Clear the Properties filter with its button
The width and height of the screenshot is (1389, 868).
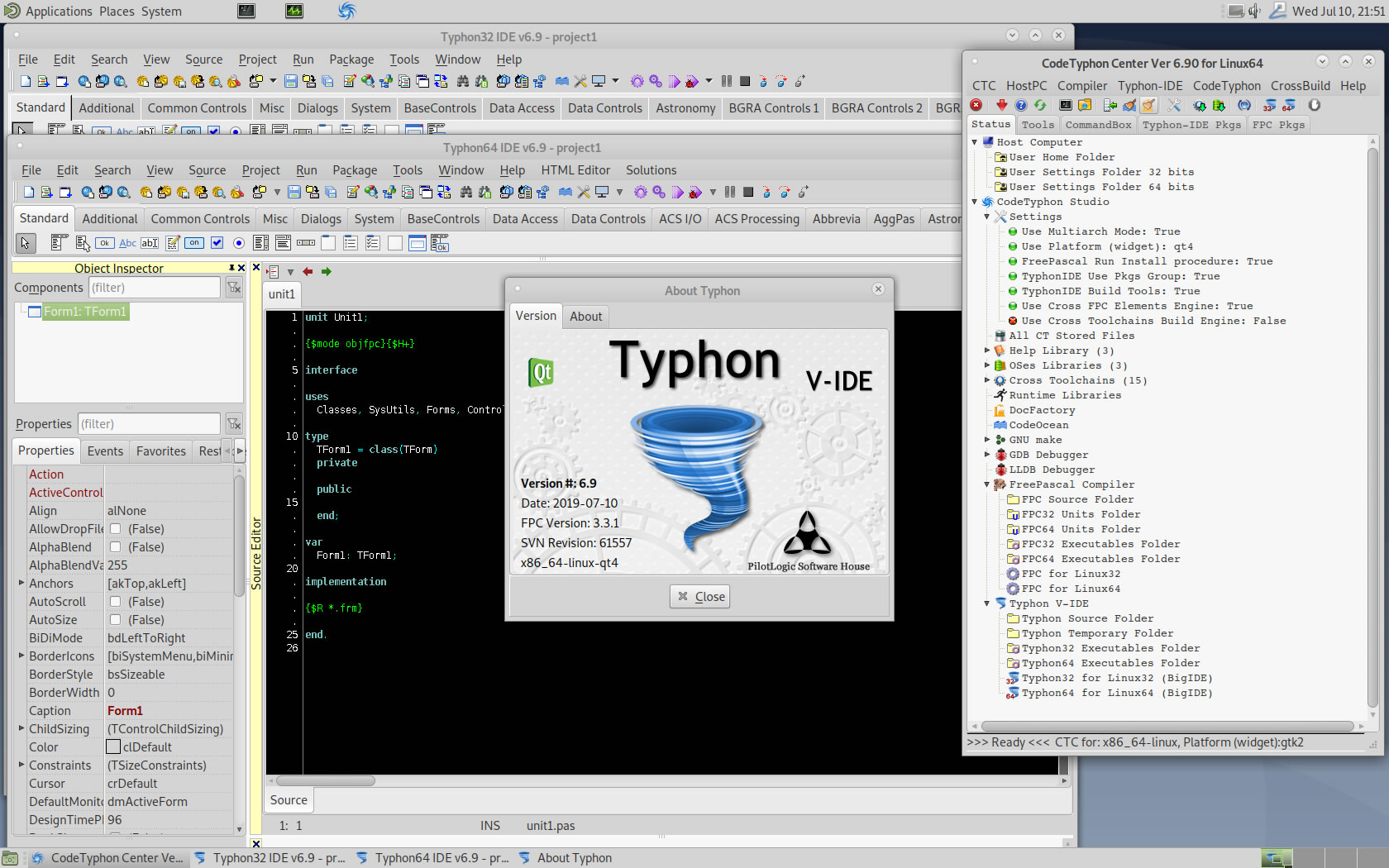point(235,424)
